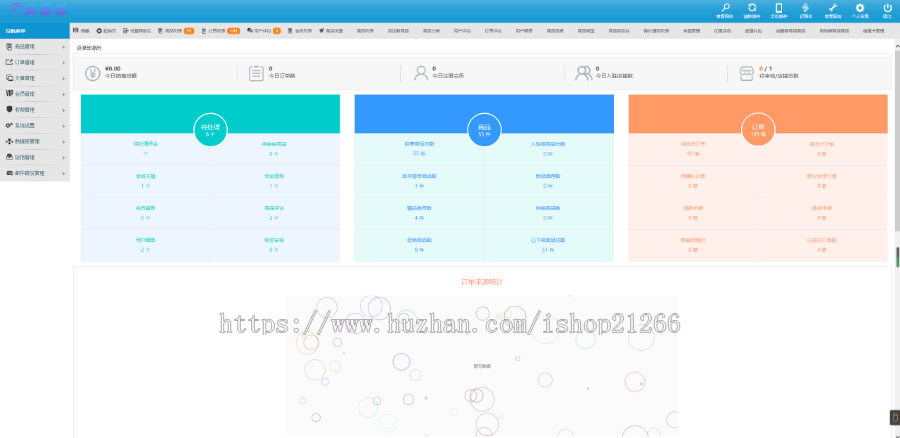Viewport: 900px width, 438px height.
Task: Open the off-shelf products cell showing 51 件
Action: [548, 245]
